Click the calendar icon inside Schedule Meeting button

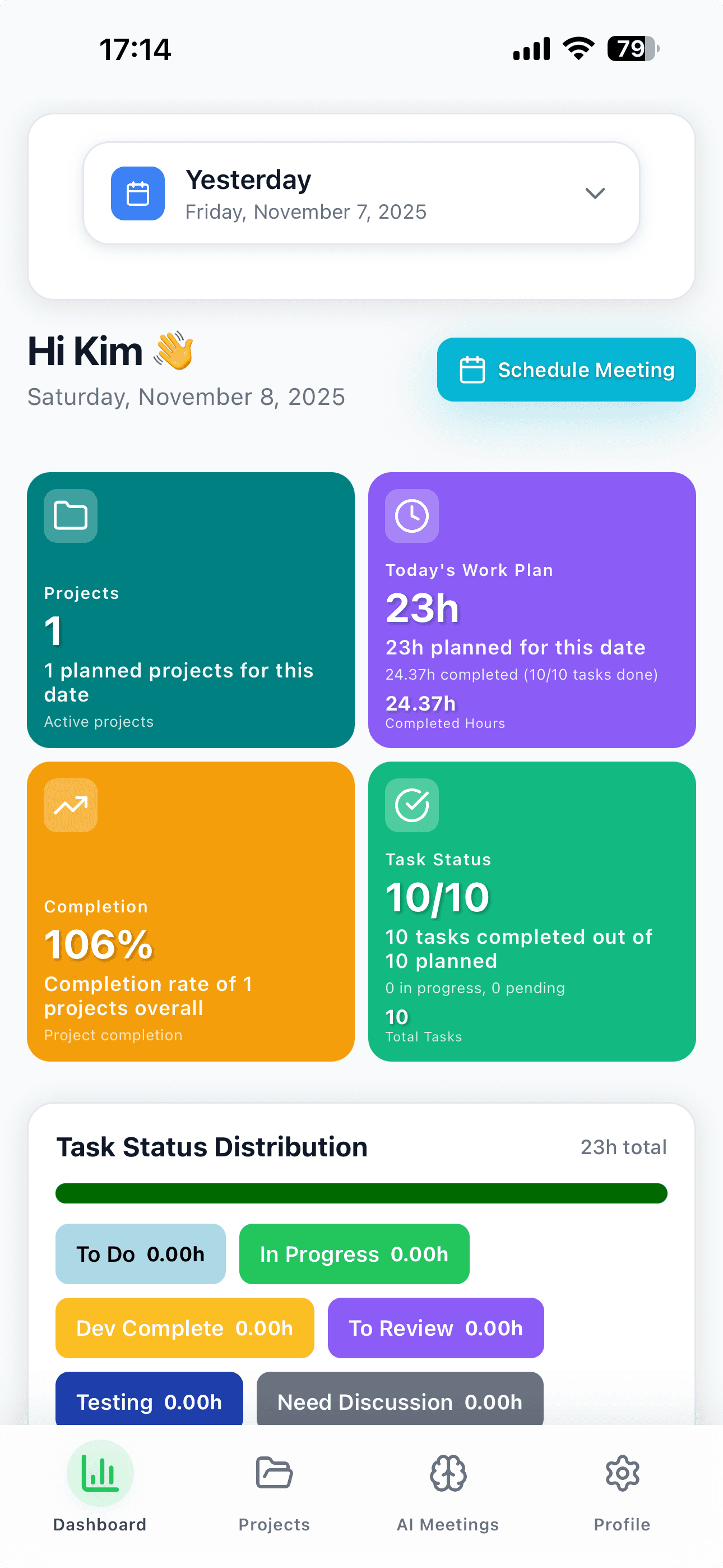tap(472, 369)
